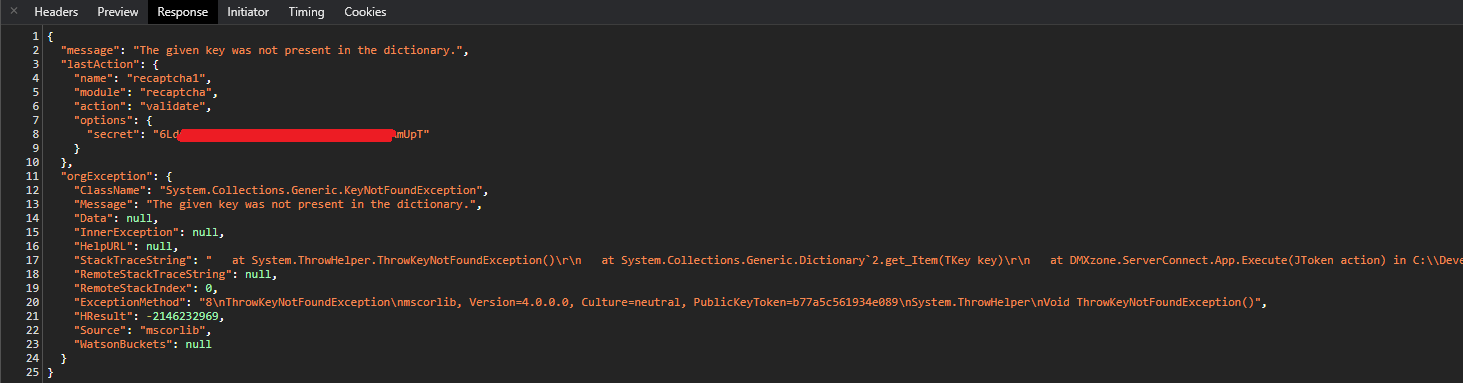Image resolution: width=1464 pixels, height=383 pixels.
Task: Click the "module" key on line 5
Action: pyautogui.click(x=100, y=92)
